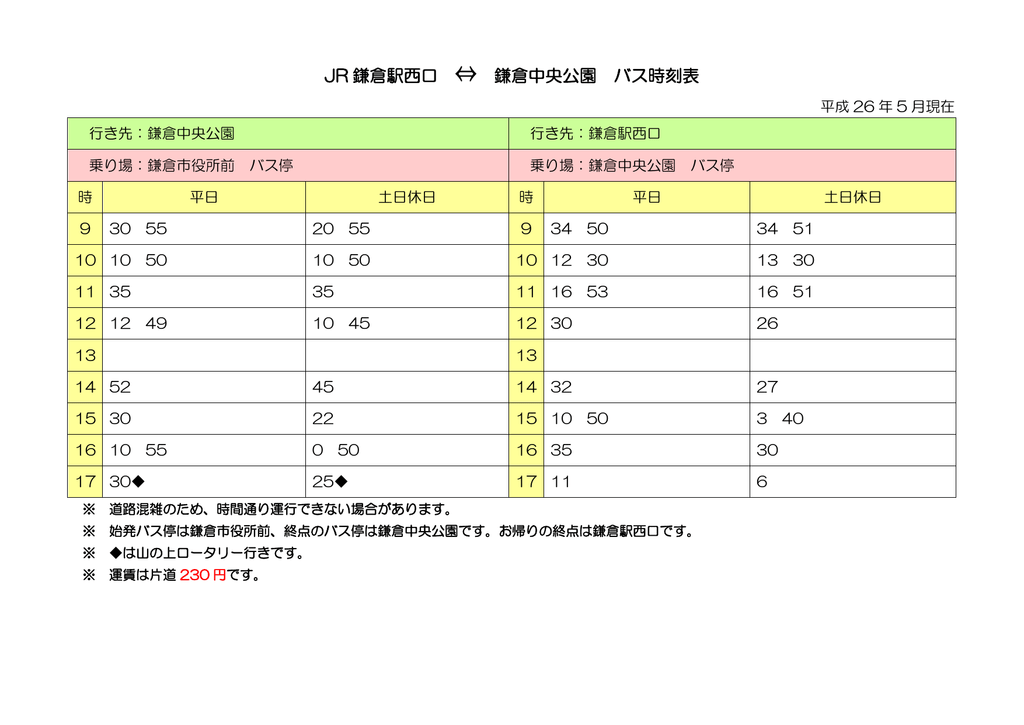Click the "34 50" weekday departures cell
Viewport: 1024px width, 725px height.
coord(647,229)
